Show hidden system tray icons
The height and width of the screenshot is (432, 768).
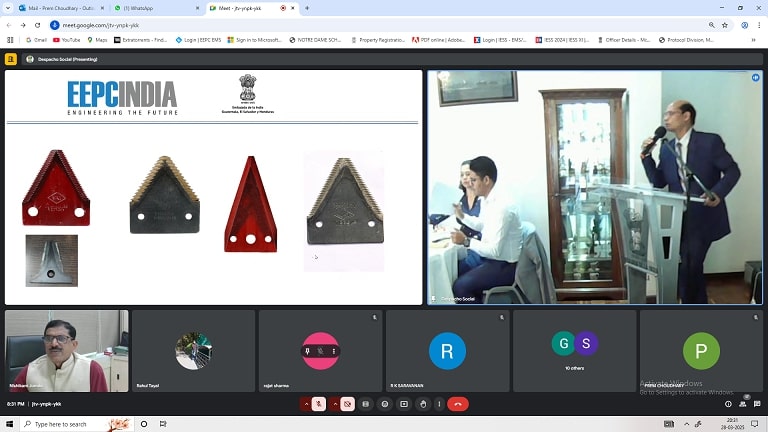point(686,424)
